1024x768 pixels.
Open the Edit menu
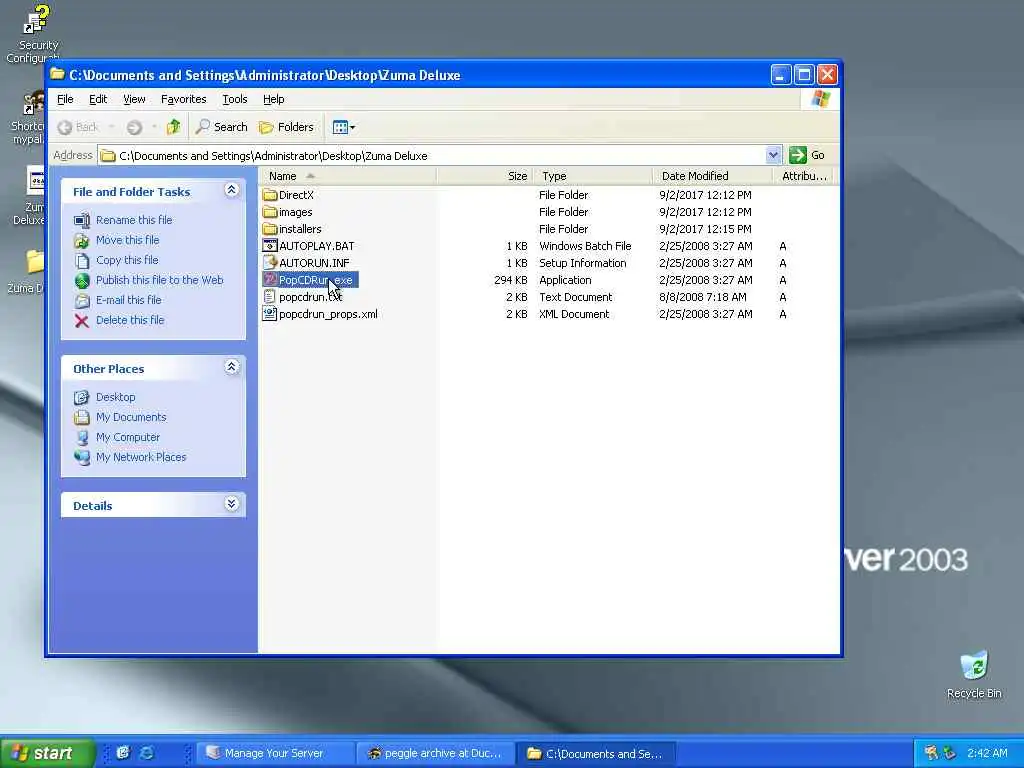(x=98, y=99)
